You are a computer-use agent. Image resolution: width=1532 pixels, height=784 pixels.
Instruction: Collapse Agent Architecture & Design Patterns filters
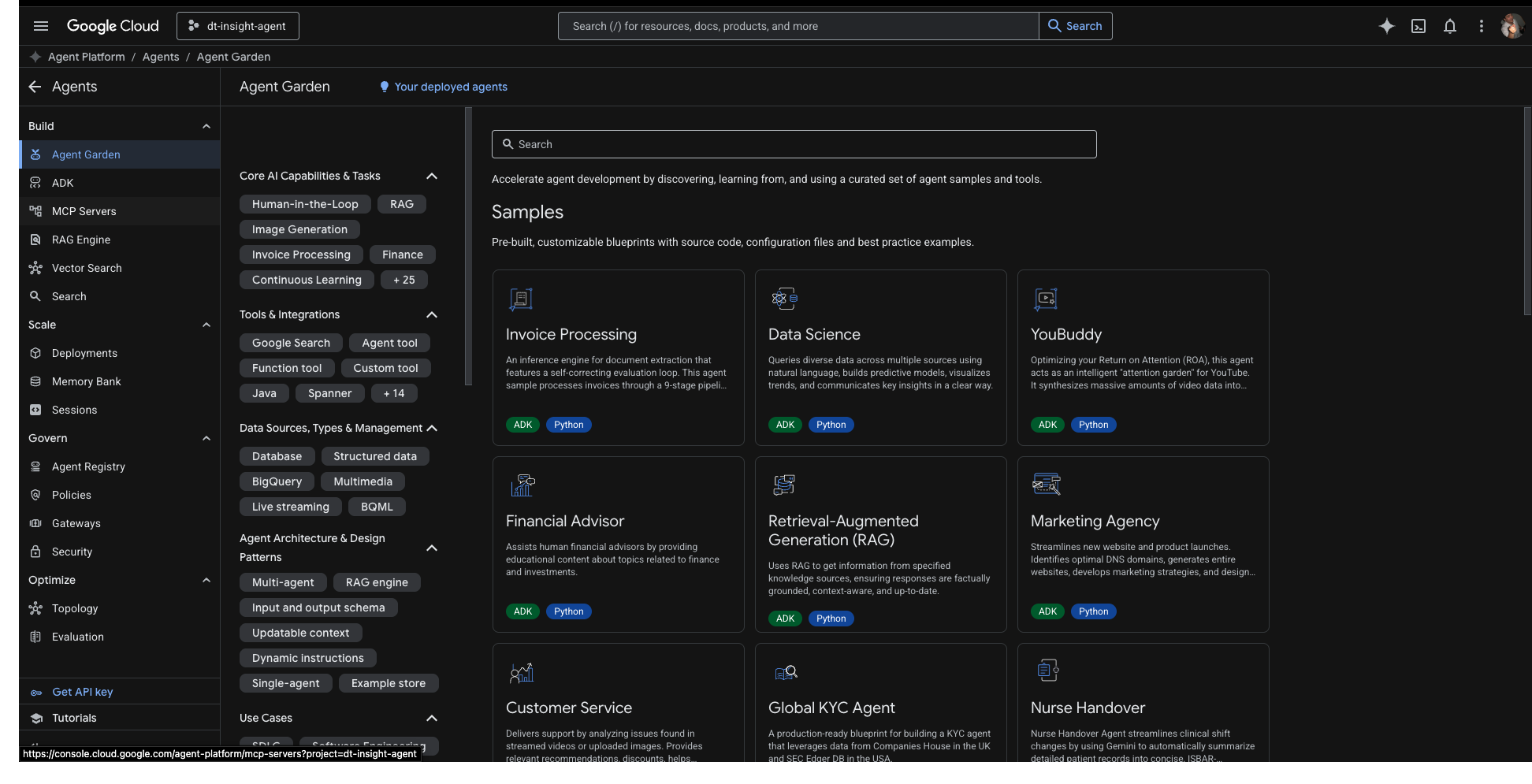(x=432, y=548)
